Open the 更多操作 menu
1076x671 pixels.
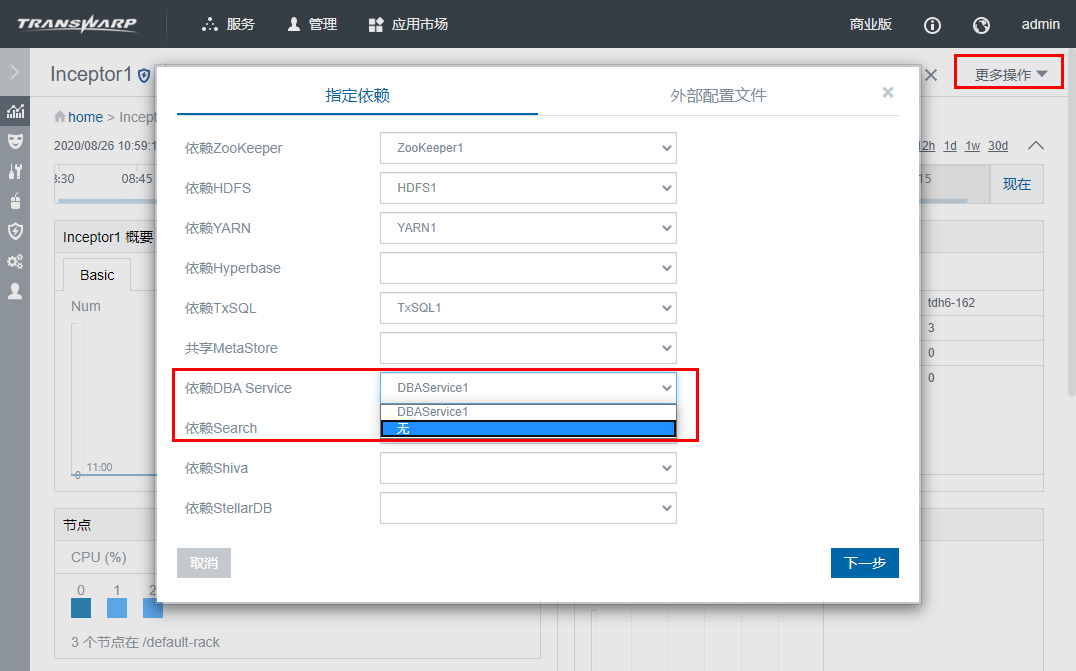point(1010,74)
